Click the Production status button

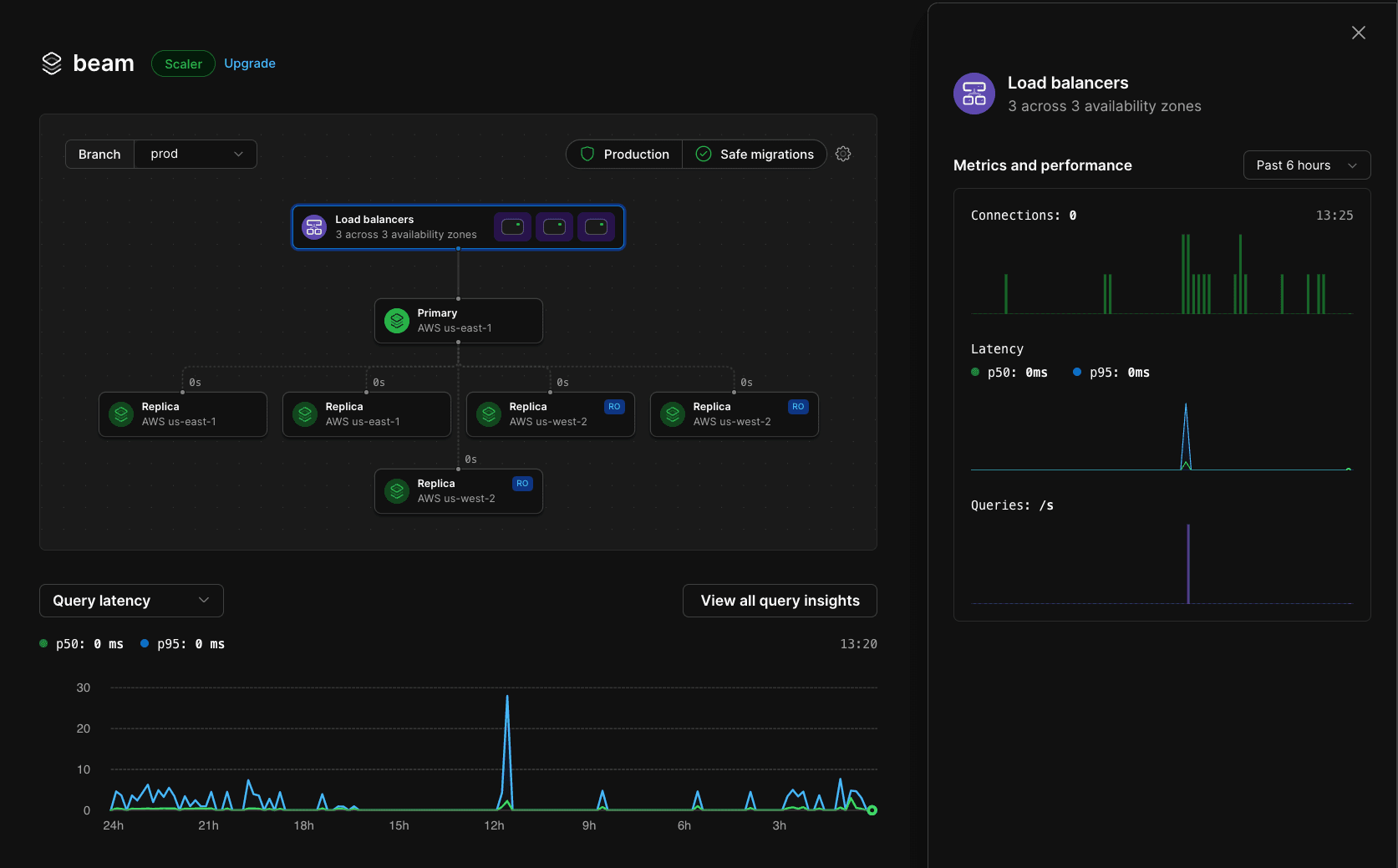(625, 154)
